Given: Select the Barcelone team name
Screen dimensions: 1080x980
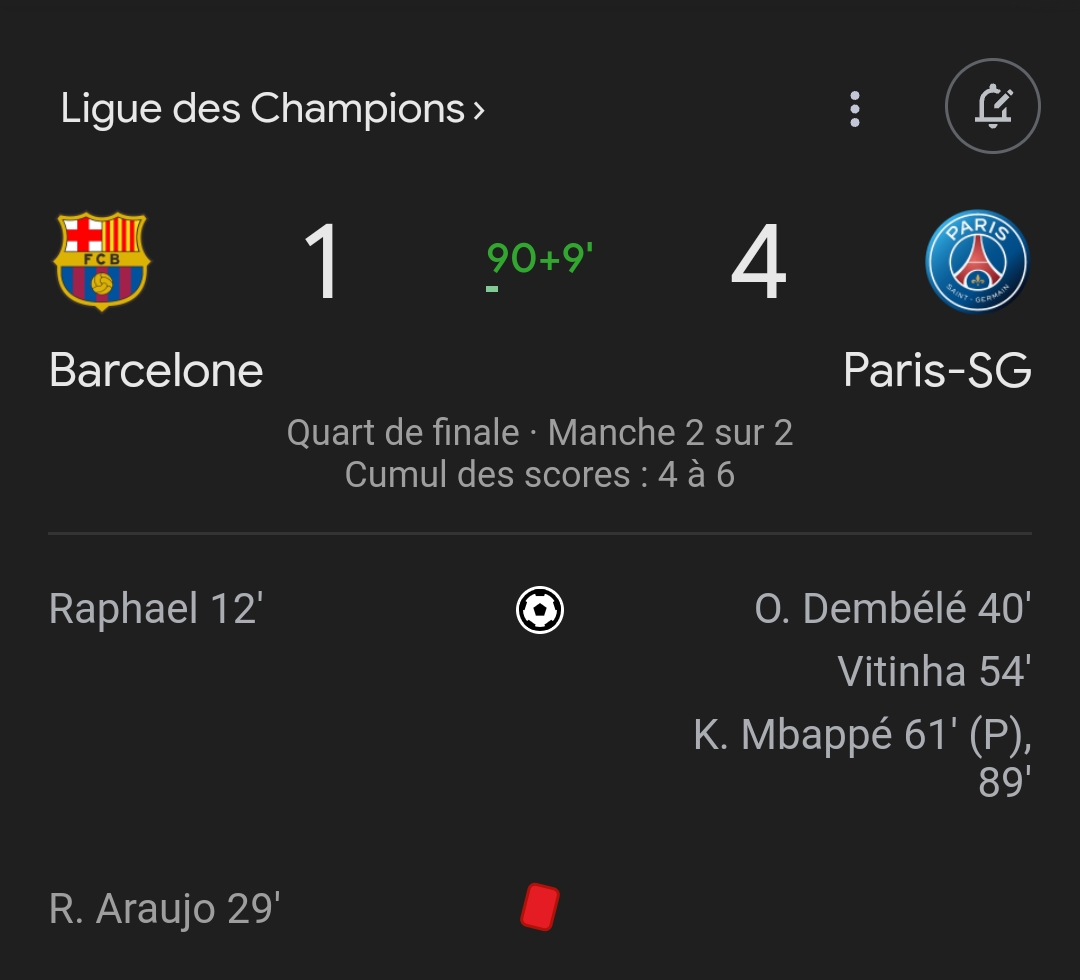Looking at the screenshot, I should coord(156,371).
